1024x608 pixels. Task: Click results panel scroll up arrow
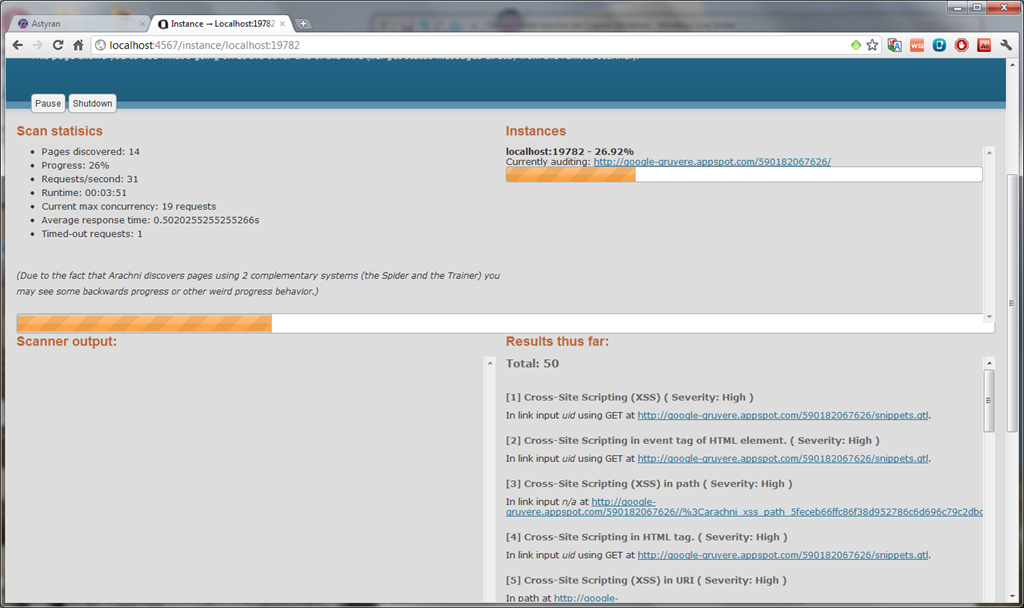tap(989, 362)
